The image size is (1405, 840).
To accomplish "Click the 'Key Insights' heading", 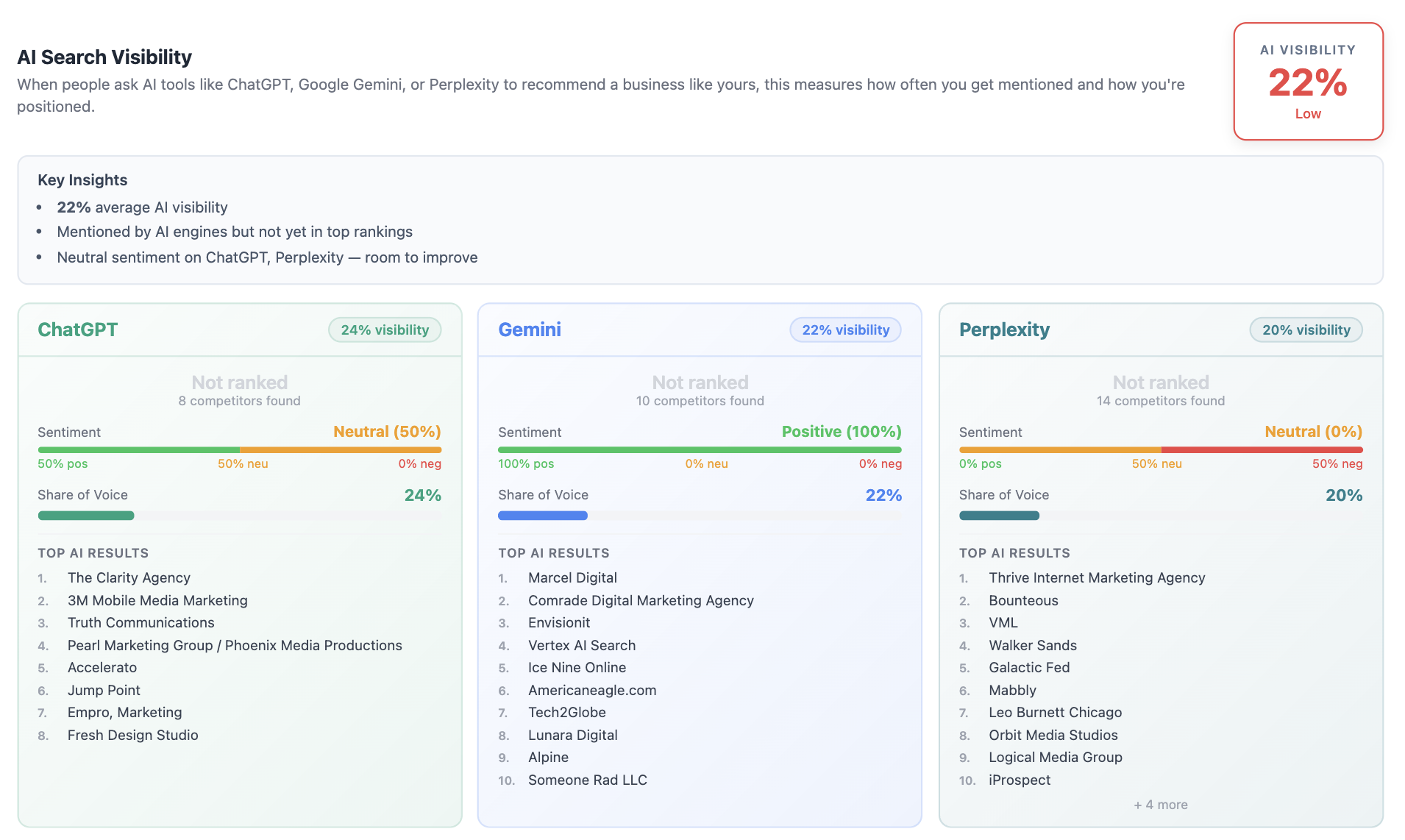I will pyautogui.click(x=82, y=180).
